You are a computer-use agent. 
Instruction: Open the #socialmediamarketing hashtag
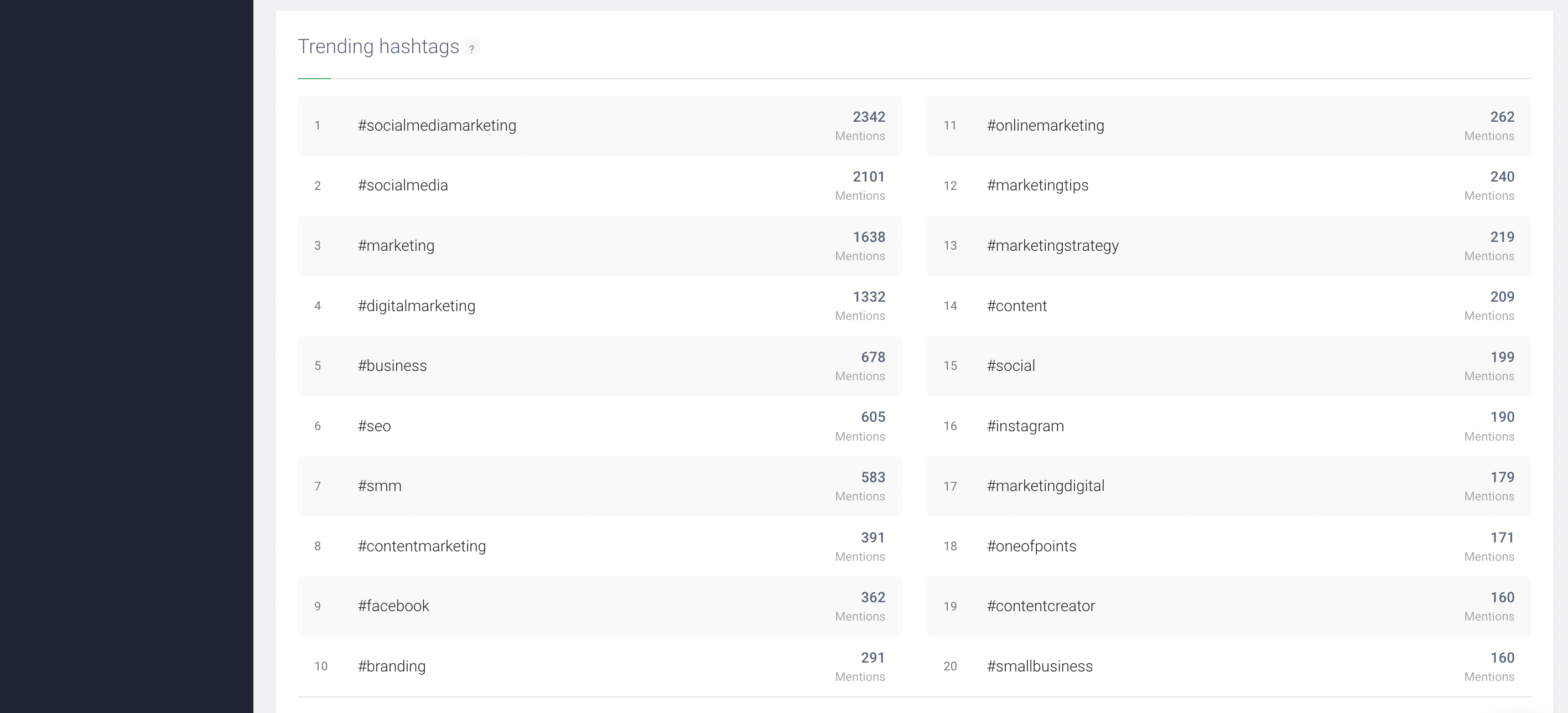click(437, 126)
